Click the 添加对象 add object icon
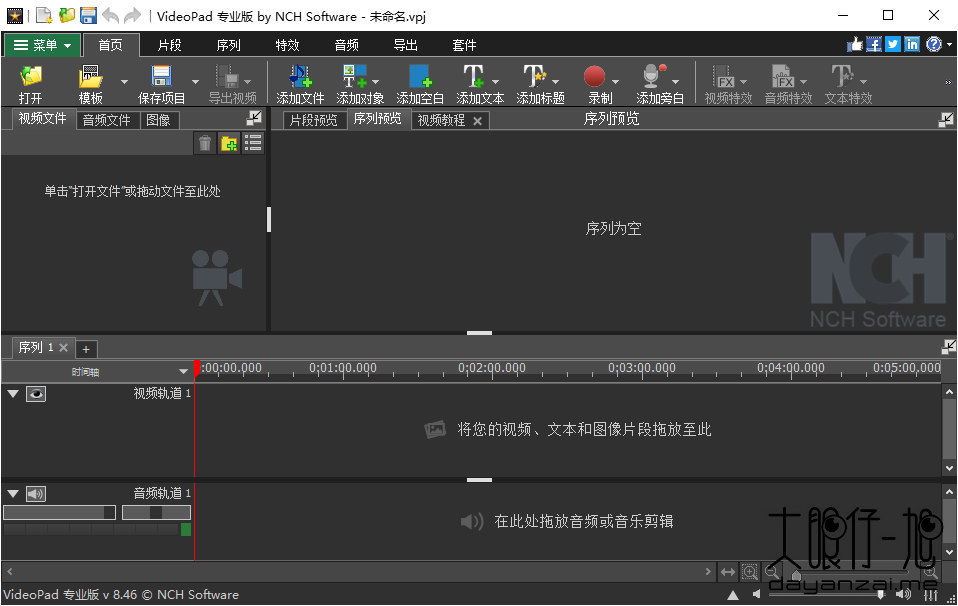Screen dimensions: 958x606 pyautogui.click(x=354, y=76)
